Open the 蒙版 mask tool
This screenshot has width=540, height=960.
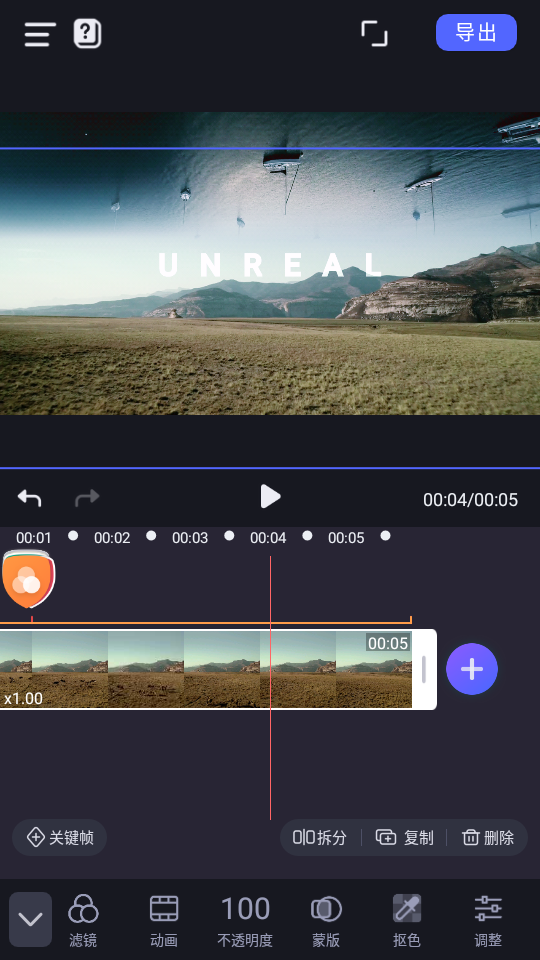(x=326, y=921)
